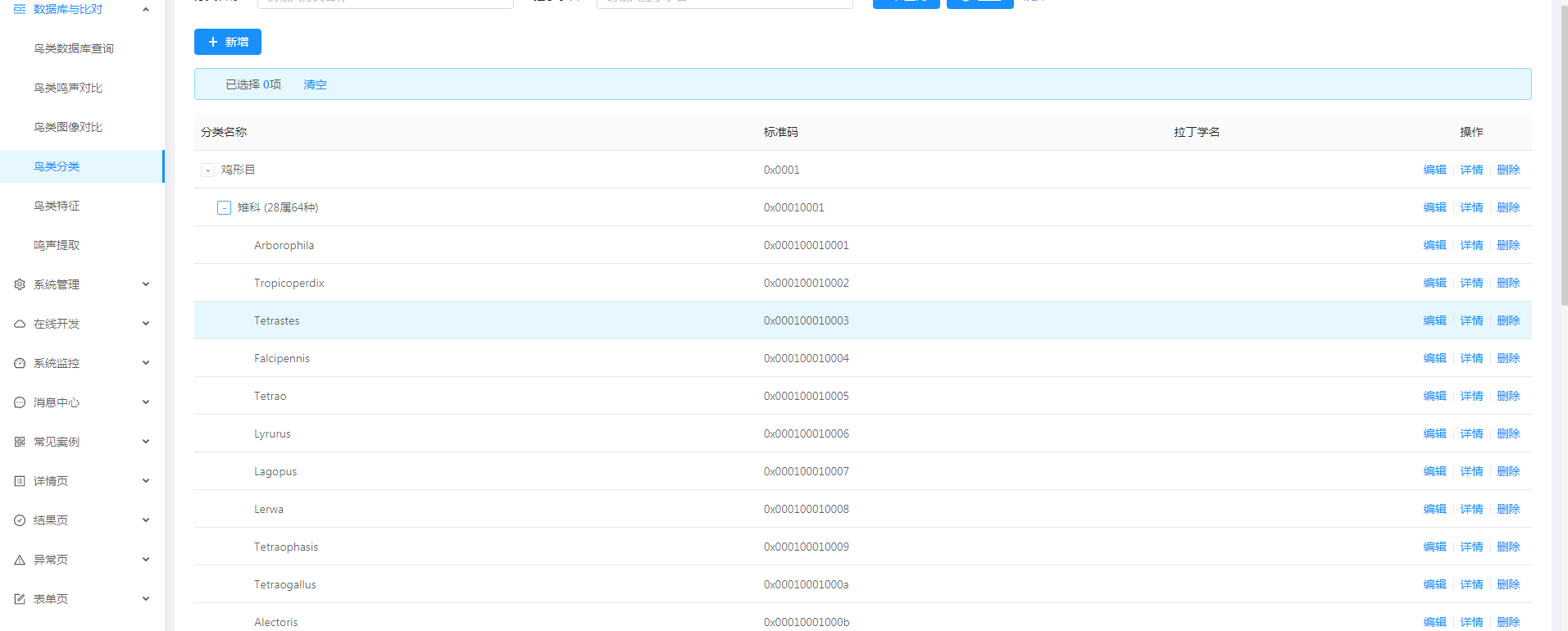Select 鸟类分类 menu item
The image size is (1568, 631).
point(82,166)
